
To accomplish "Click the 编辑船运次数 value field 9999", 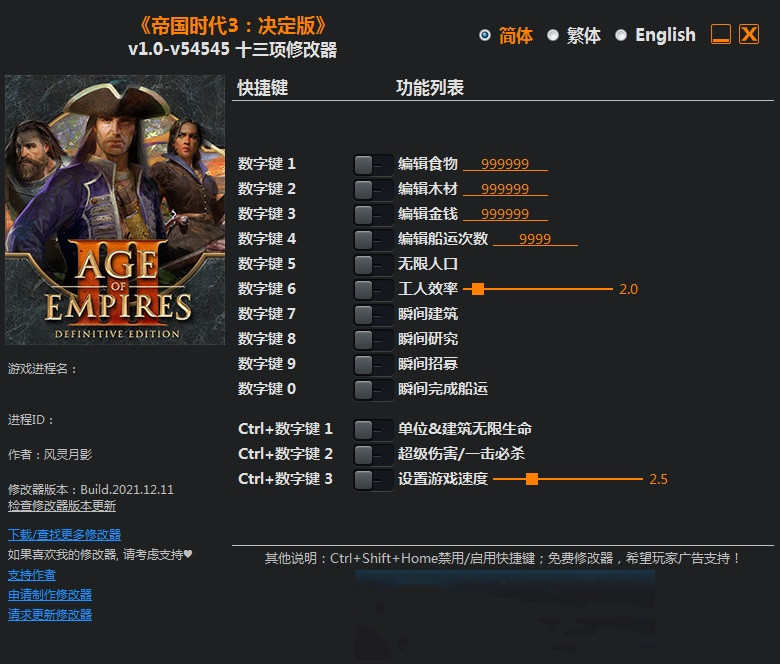I will (535, 239).
